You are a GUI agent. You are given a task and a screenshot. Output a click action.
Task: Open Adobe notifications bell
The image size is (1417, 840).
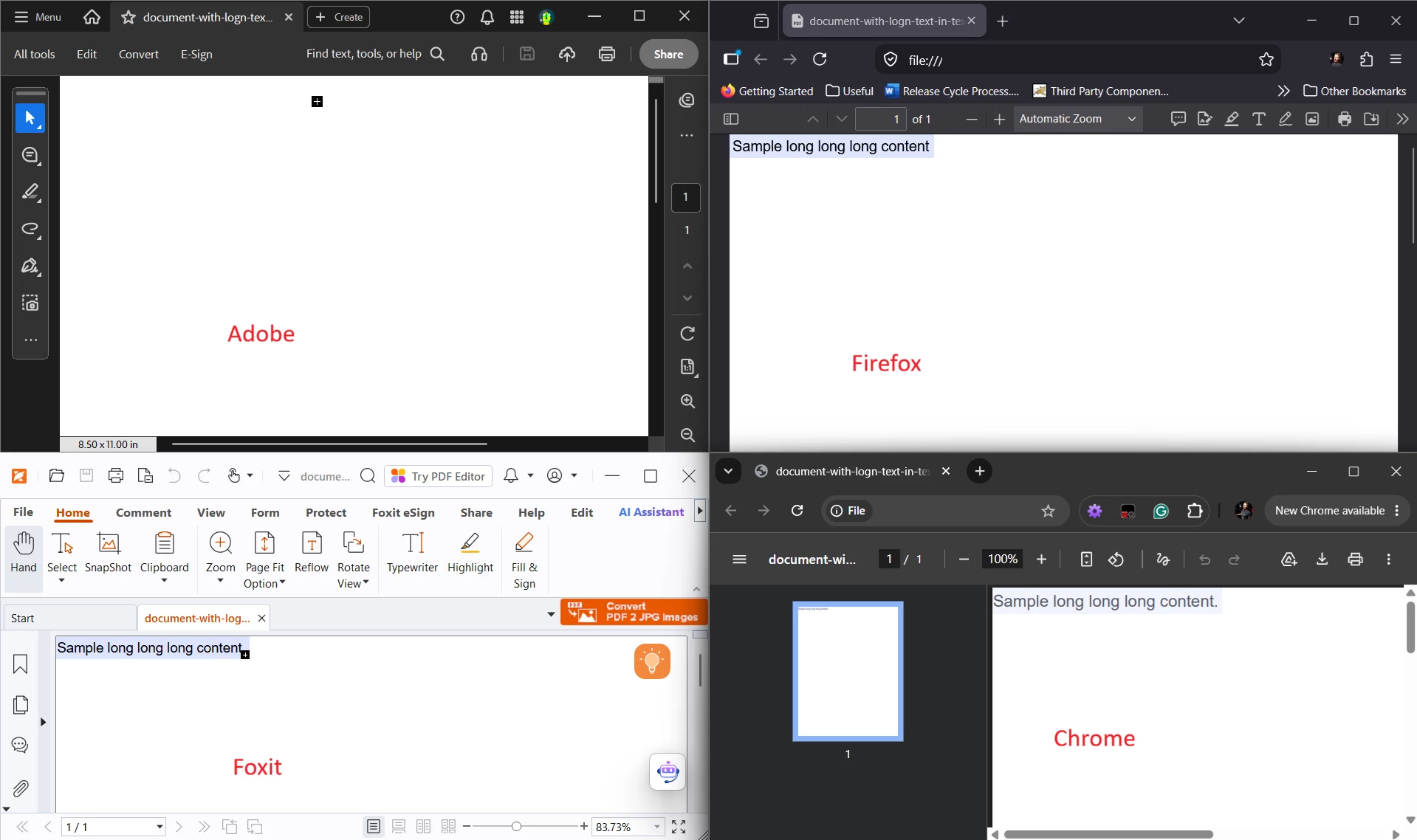(x=487, y=17)
